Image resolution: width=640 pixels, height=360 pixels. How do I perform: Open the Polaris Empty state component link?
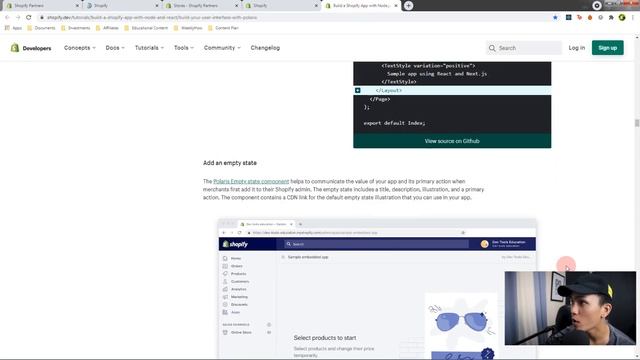251,181
